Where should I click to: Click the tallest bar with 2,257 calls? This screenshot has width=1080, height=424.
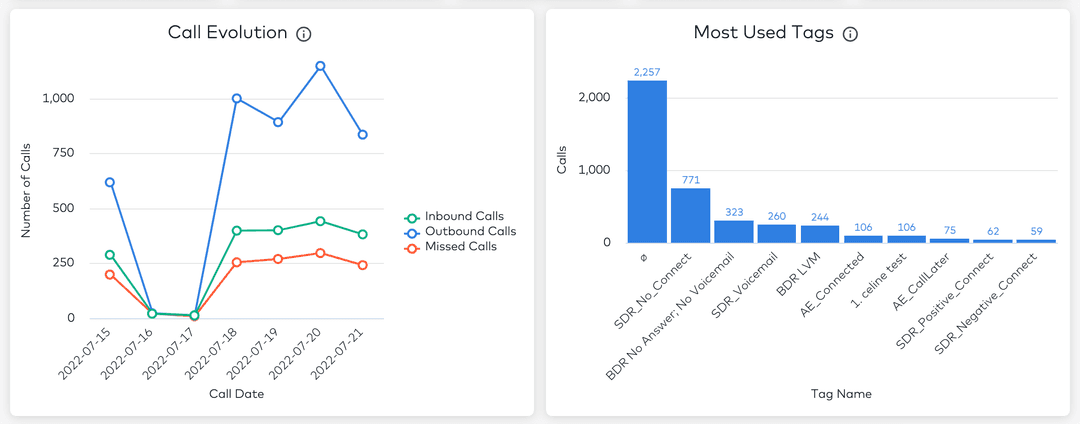(x=647, y=161)
